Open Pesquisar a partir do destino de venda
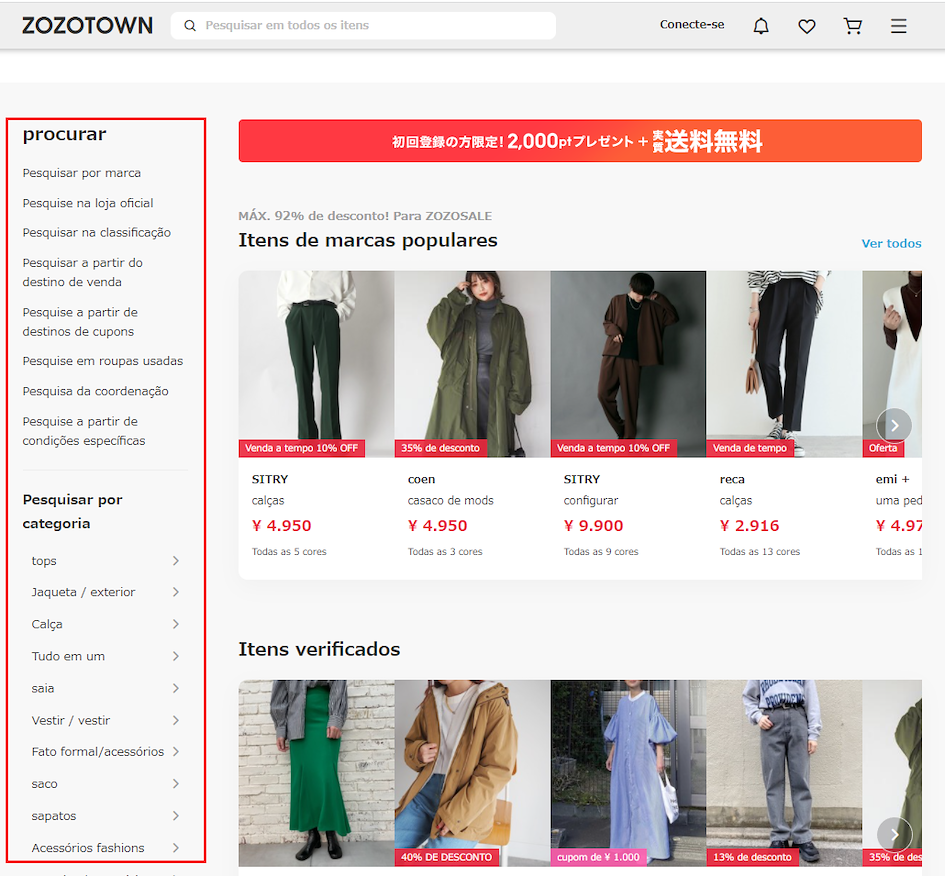The image size is (945, 876). [x=83, y=272]
